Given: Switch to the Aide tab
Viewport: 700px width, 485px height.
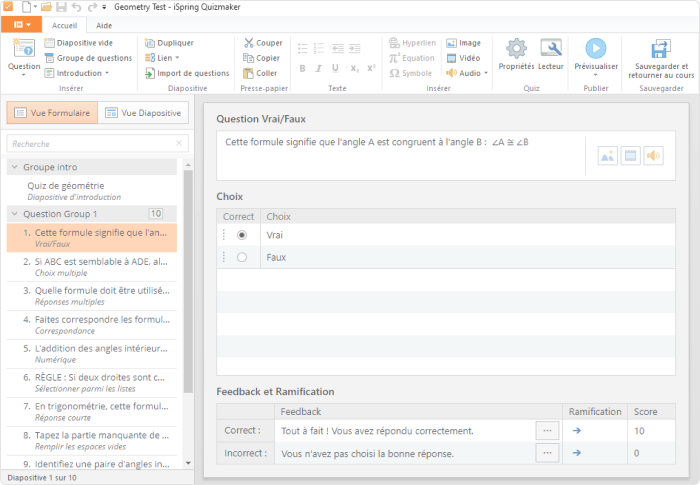Looking at the screenshot, I should 104,25.
